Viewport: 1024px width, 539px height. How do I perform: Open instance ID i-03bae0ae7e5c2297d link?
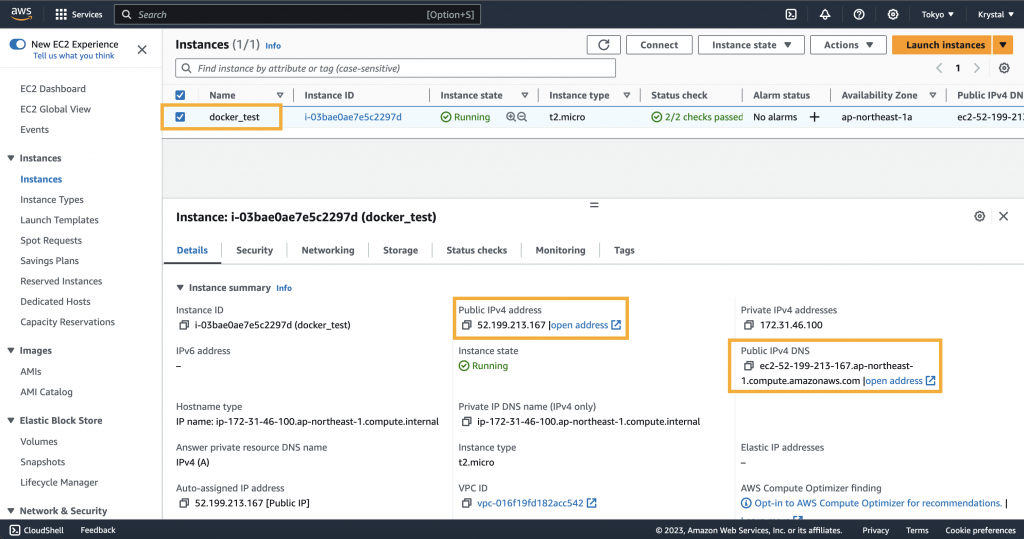click(353, 117)
